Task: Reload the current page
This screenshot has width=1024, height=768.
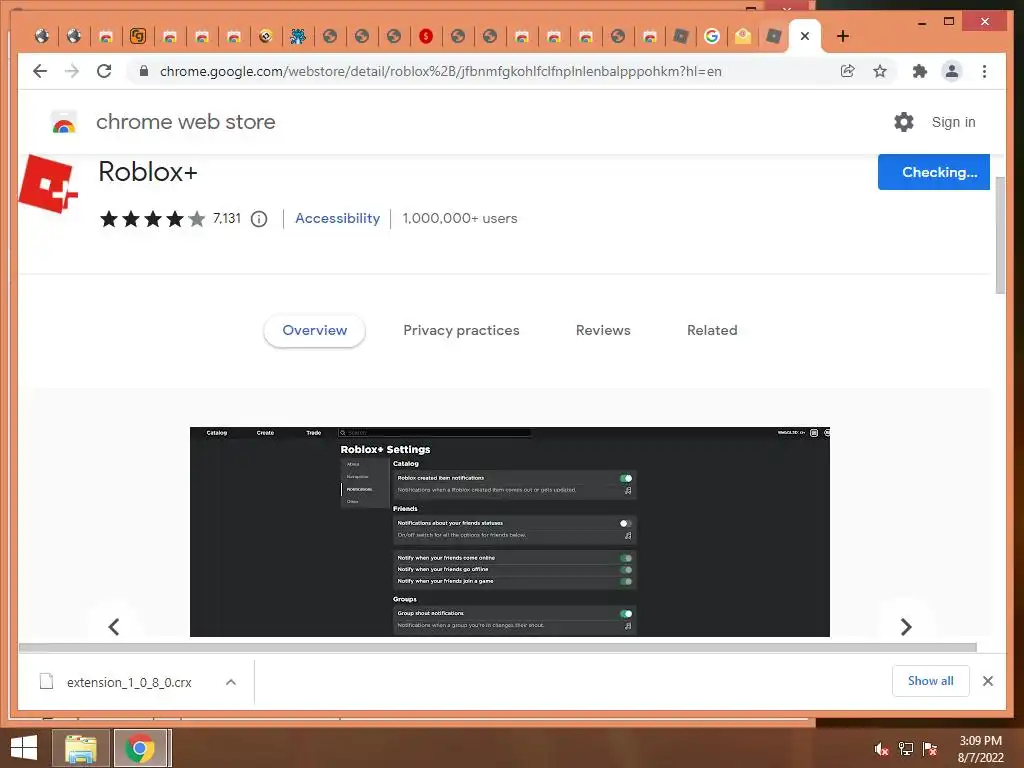Action: (x=104, y=71)
